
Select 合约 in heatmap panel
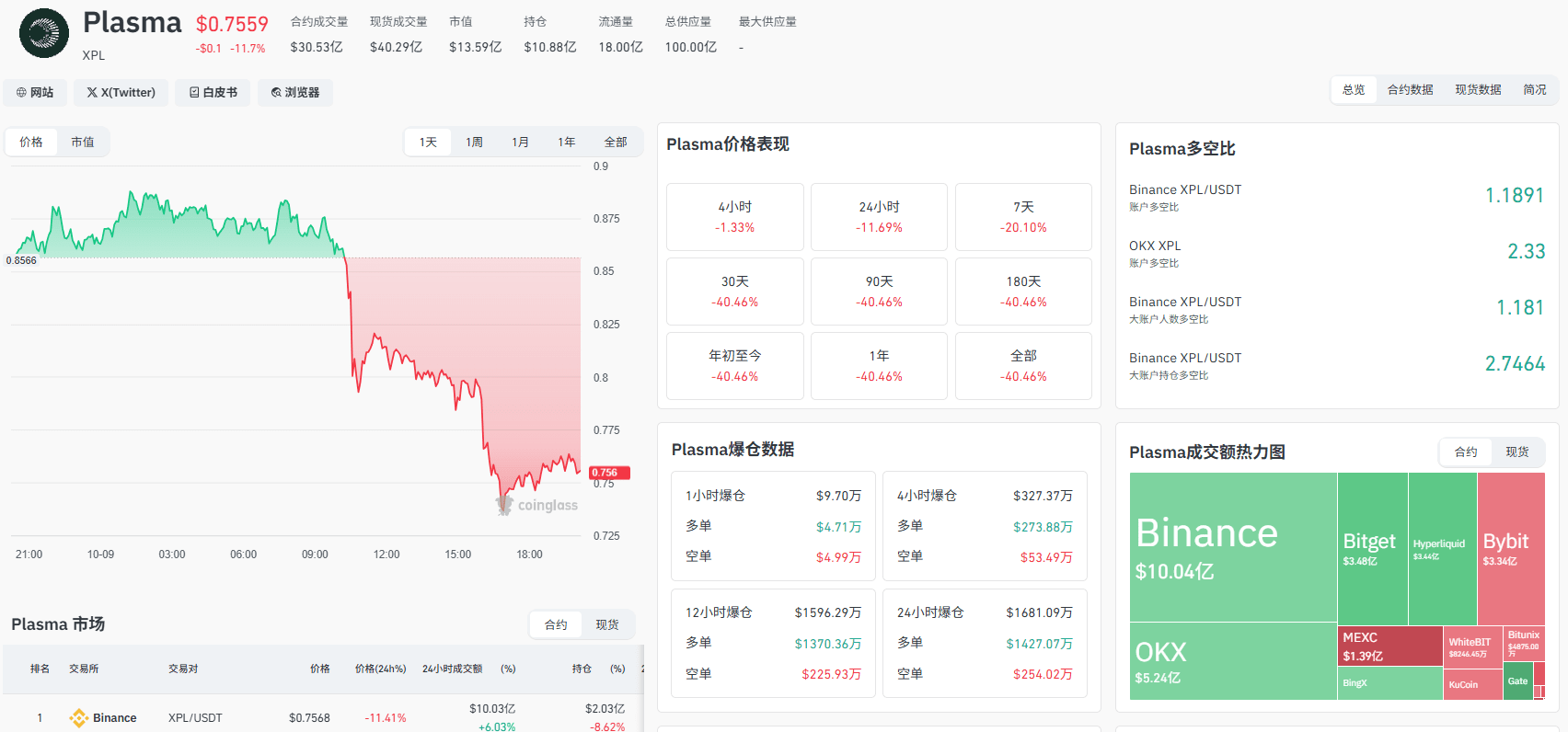1466,452
